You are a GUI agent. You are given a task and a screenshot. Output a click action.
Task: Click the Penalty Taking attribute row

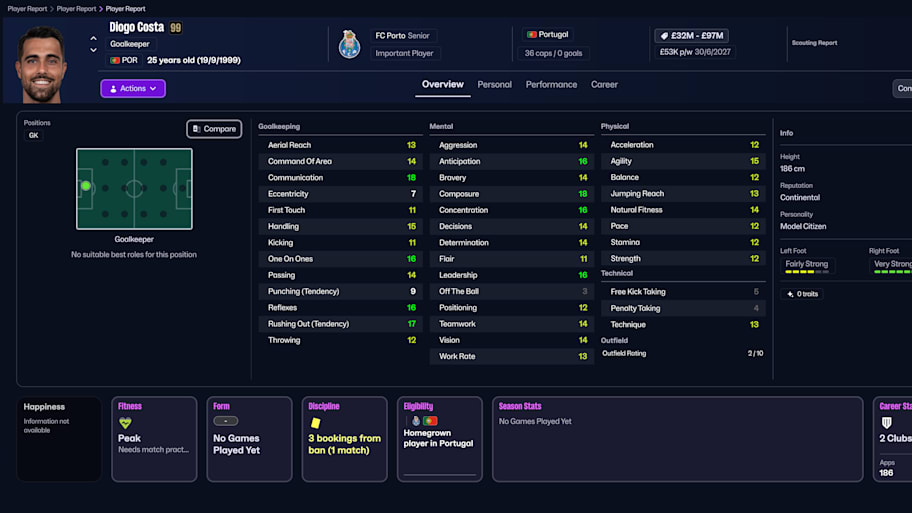[683, 308]
